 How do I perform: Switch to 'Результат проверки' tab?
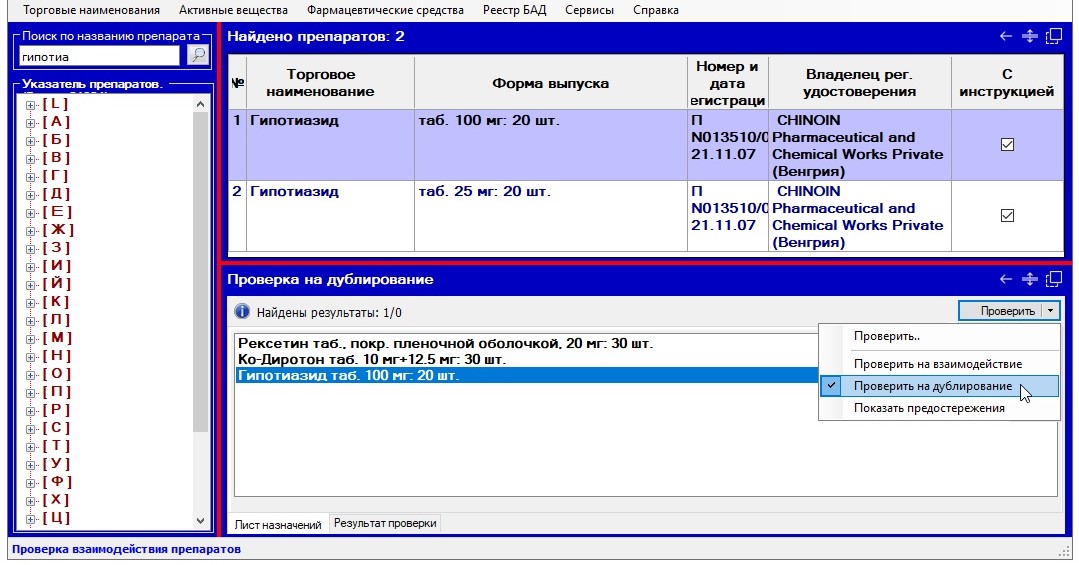tap(385, 523)
